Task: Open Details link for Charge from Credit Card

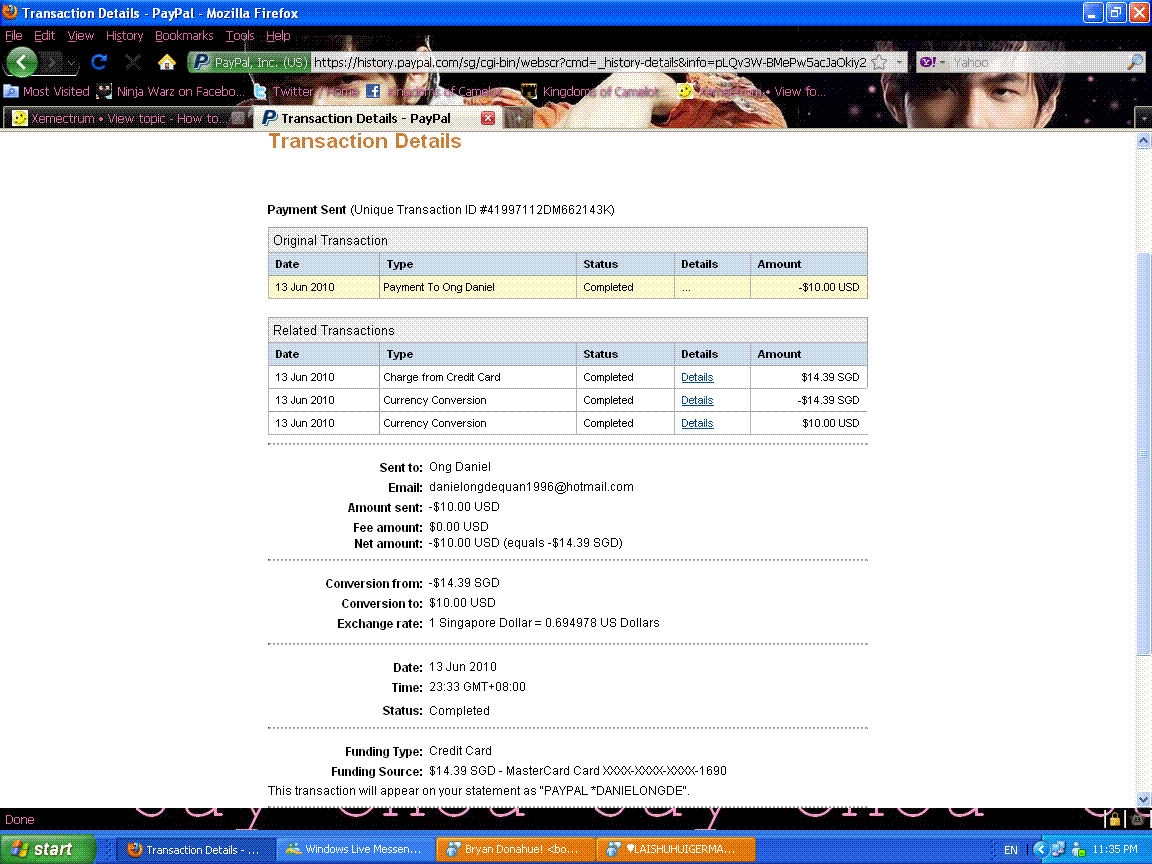Action: pyautogui.click(x=697, y=377)
